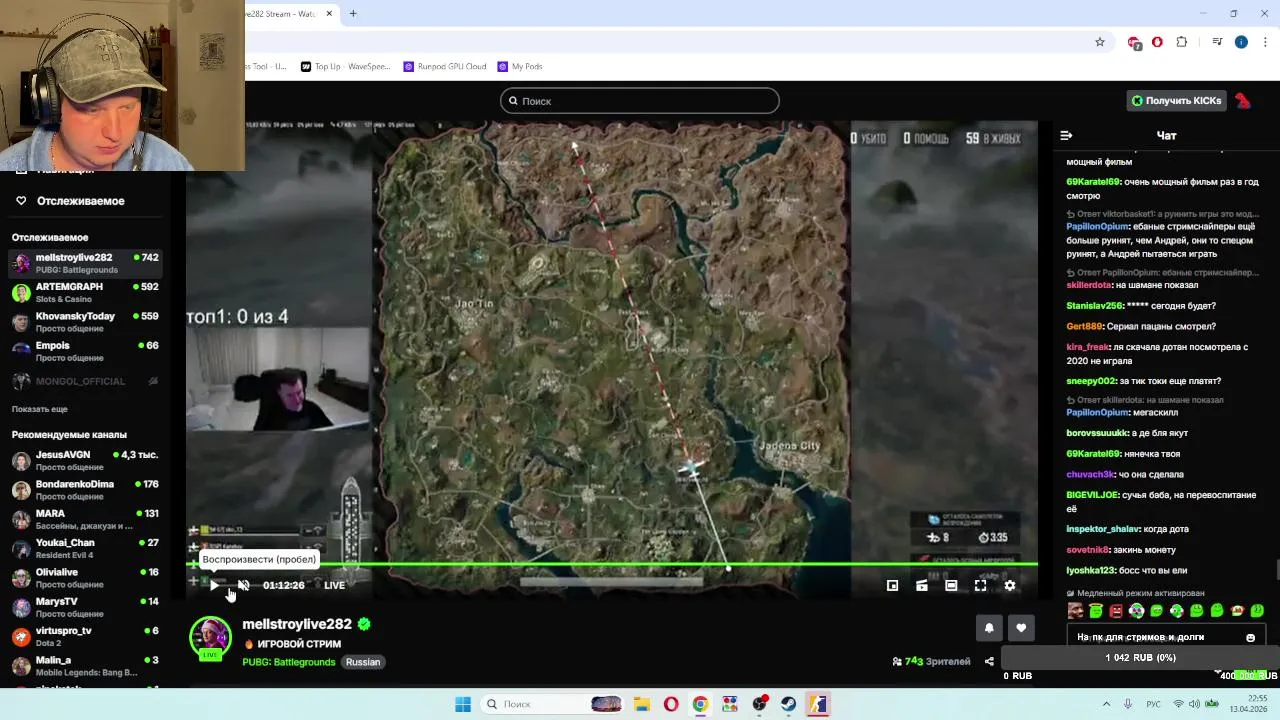
Task: Click username BIGEVILJOE in chat
Action: [1097, 494]
